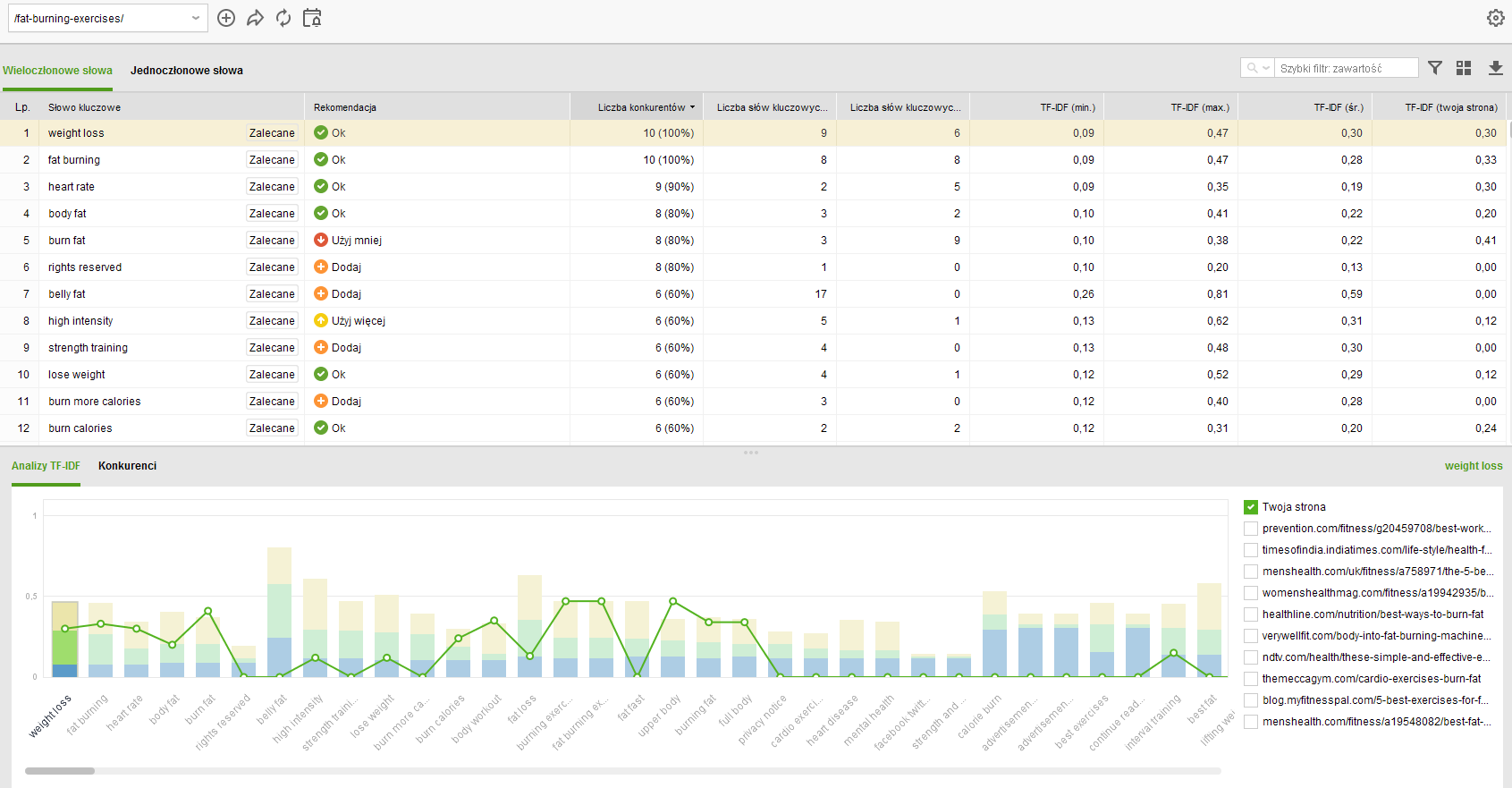
Task: Enable the healthline.com competitor checkbox
Action: point(1251,614)
